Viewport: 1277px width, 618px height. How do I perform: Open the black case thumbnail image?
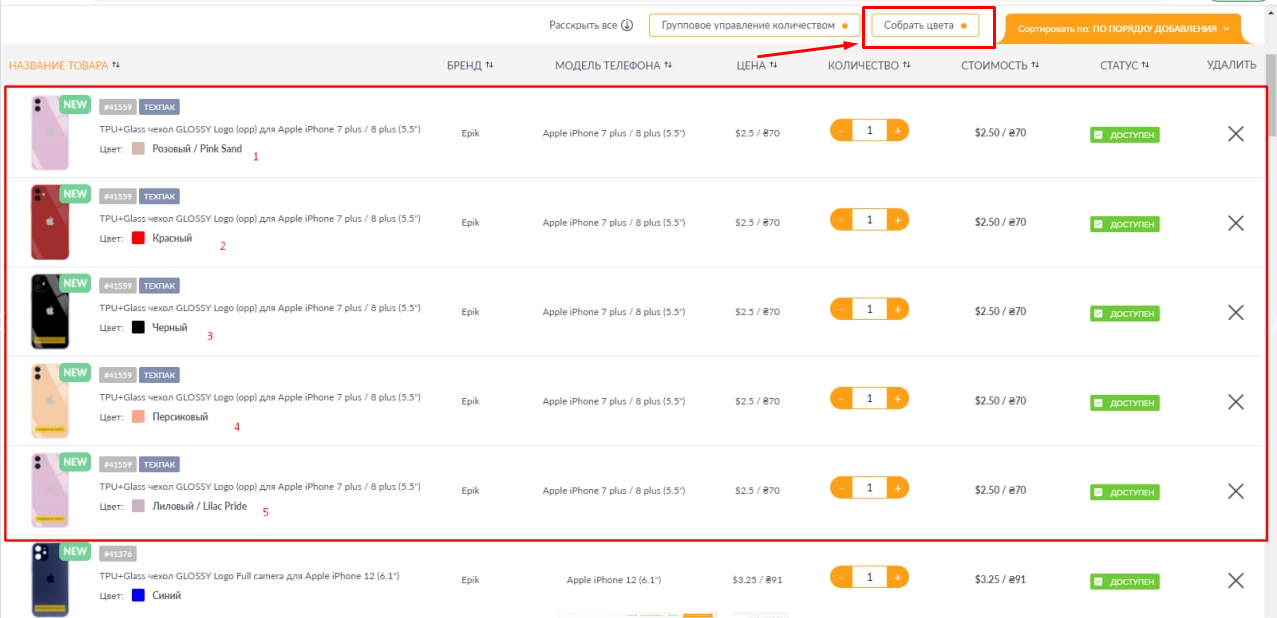pos(50,311)
